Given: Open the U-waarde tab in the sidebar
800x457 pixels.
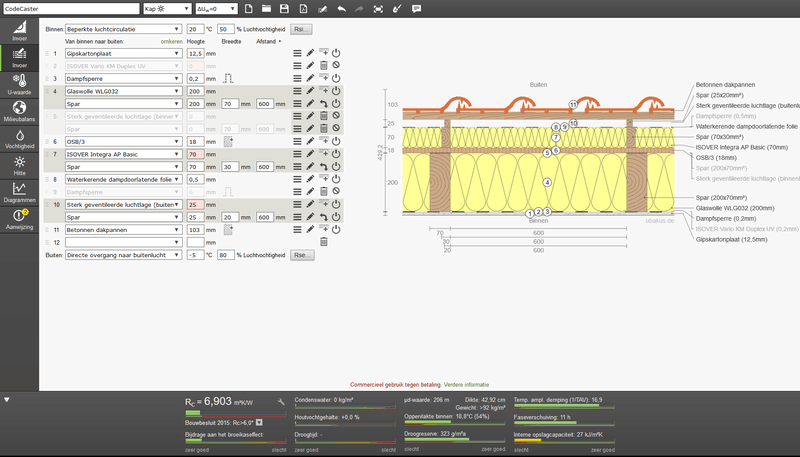Looking at the screenshot, I should pyautogui.click(x=19, y=84).
